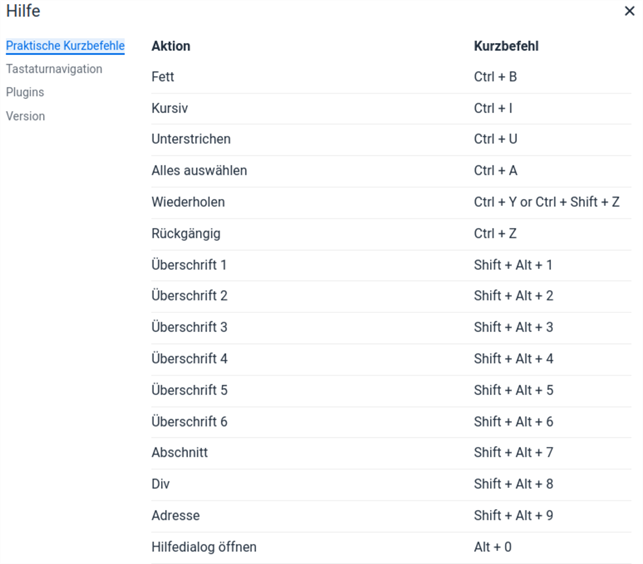Screen dimensions: 643x564
Task: Click the Aktion column header
Action: [171, 46]
